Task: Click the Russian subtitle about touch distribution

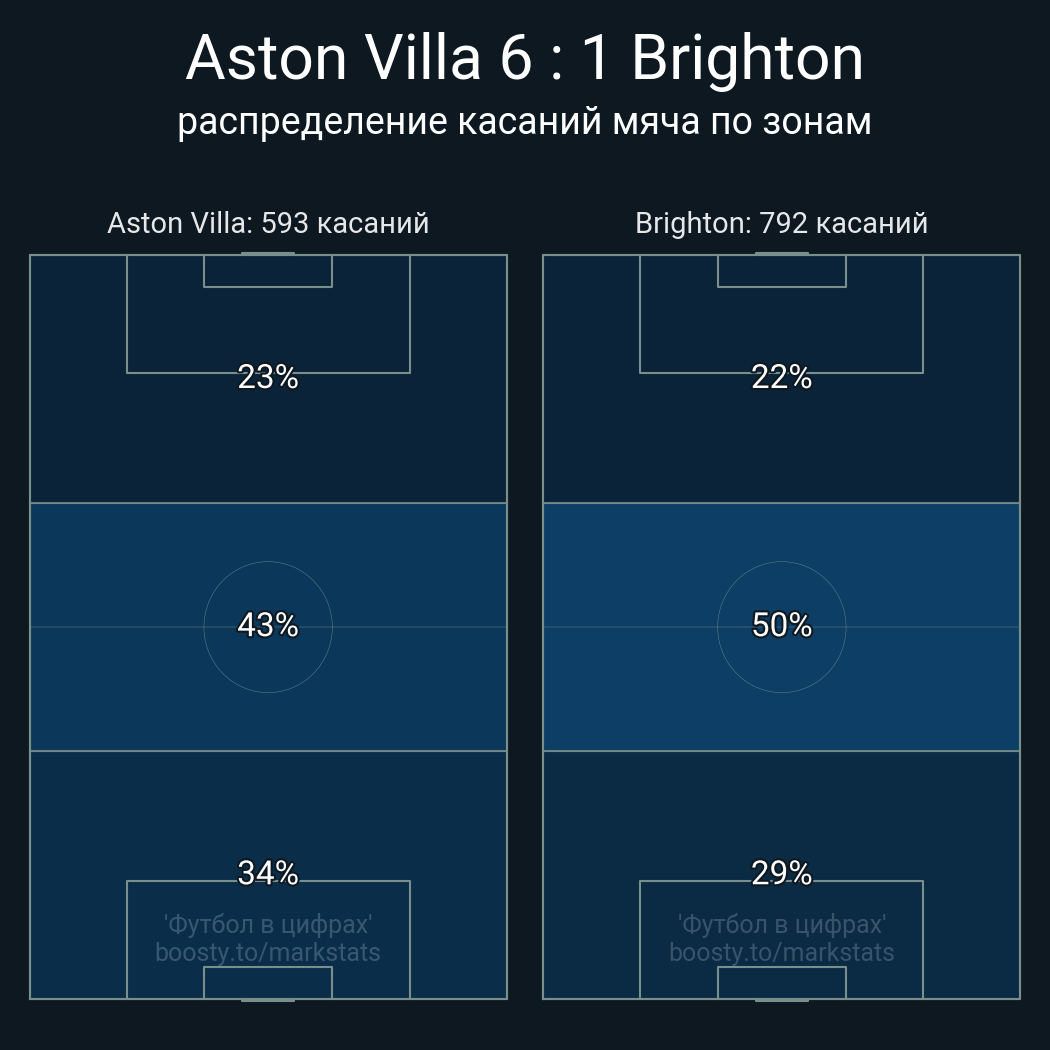Action: [x=524, y=121]
